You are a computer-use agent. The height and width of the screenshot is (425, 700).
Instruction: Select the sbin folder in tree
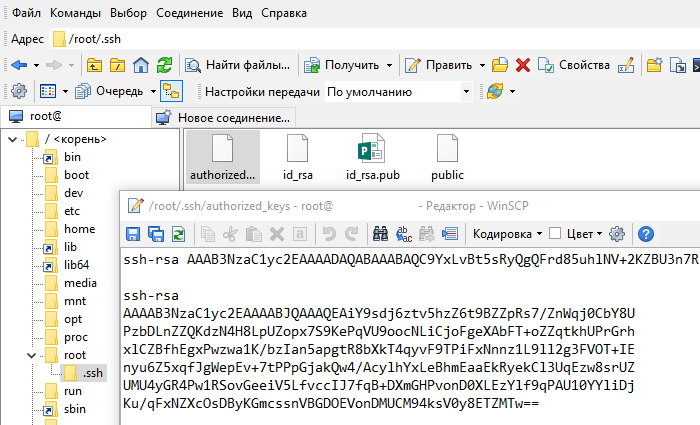(75, 409)
